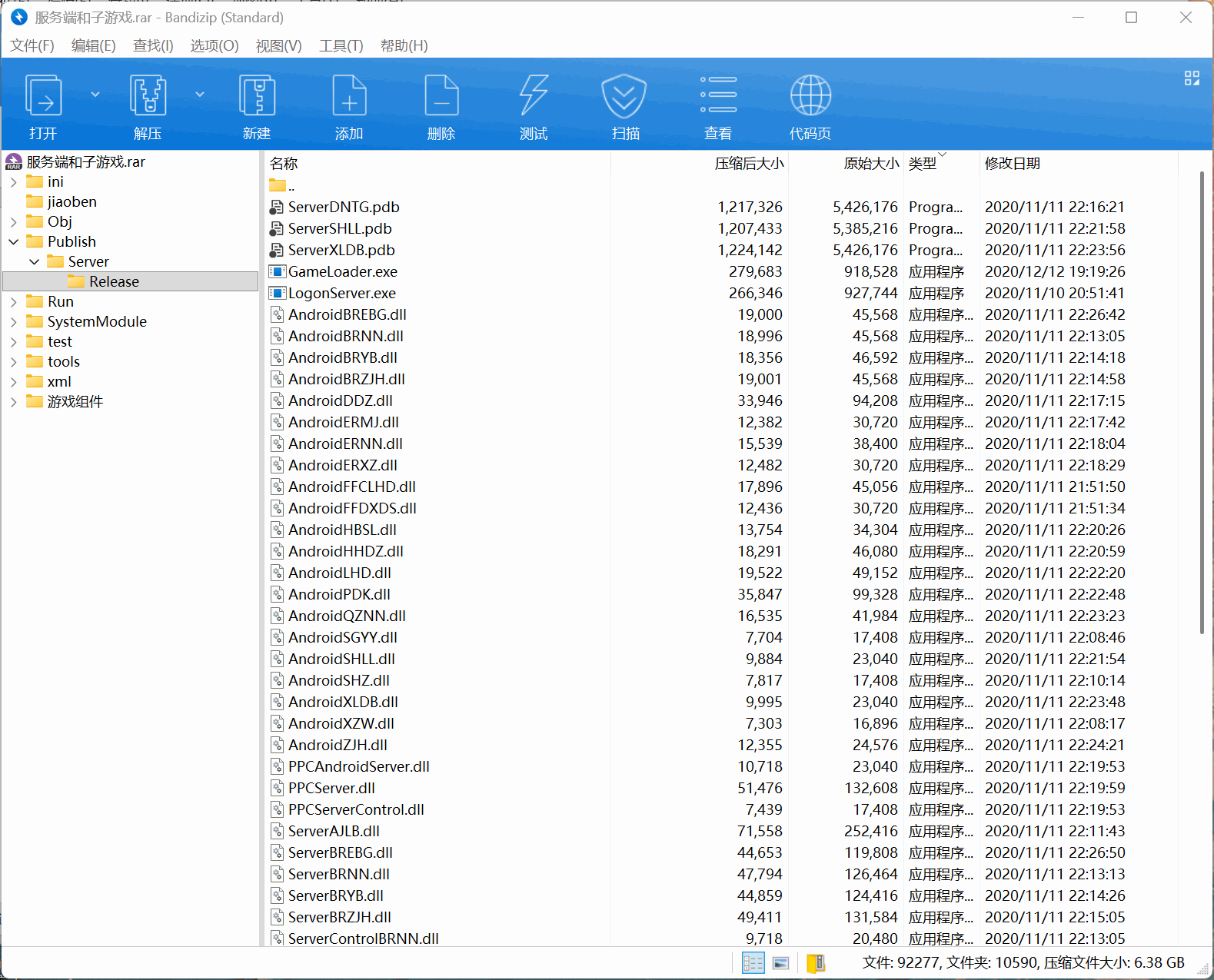Screen dimensions: 1214x980
Task: Click the 打开 (Open) toolbar icon
Action: 44,97
